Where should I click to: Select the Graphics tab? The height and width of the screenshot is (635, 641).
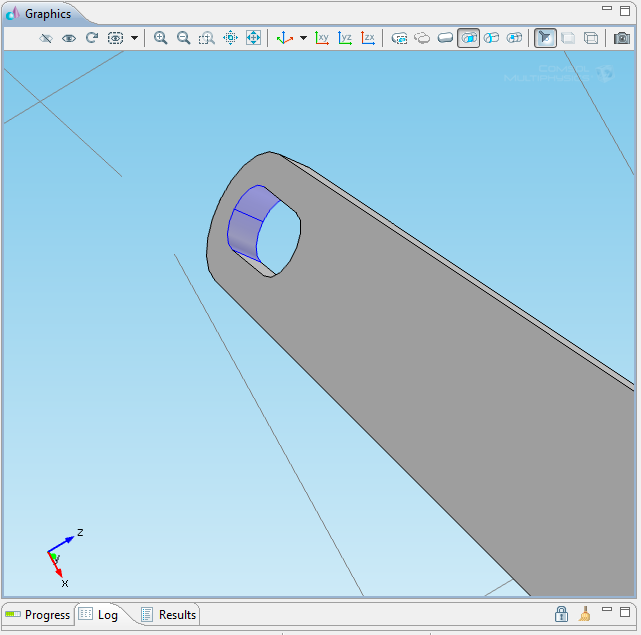click(x=39, y=14)
